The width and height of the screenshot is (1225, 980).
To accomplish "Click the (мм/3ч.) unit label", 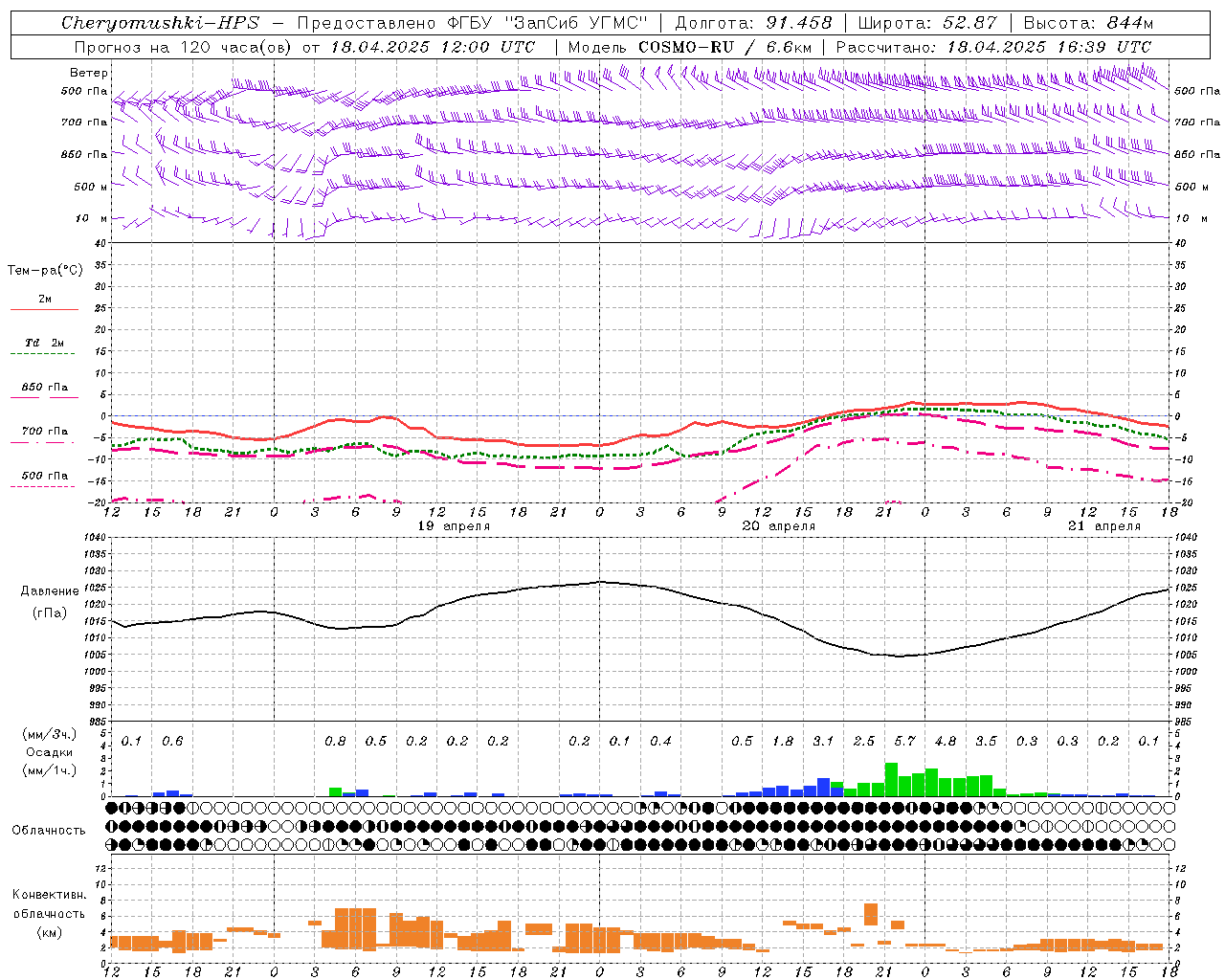I will tap(48, 734).
